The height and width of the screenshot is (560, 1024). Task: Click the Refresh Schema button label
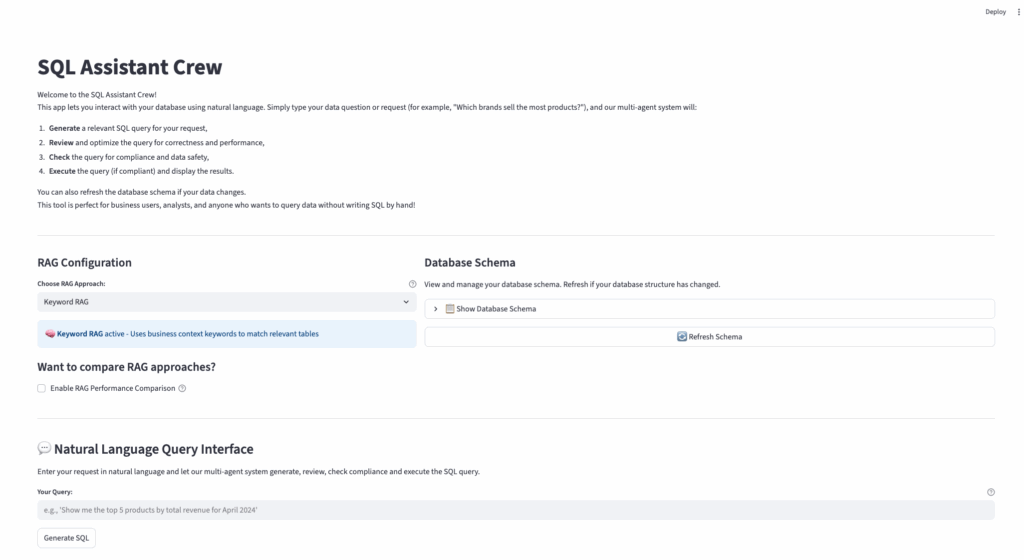point(715,337)
